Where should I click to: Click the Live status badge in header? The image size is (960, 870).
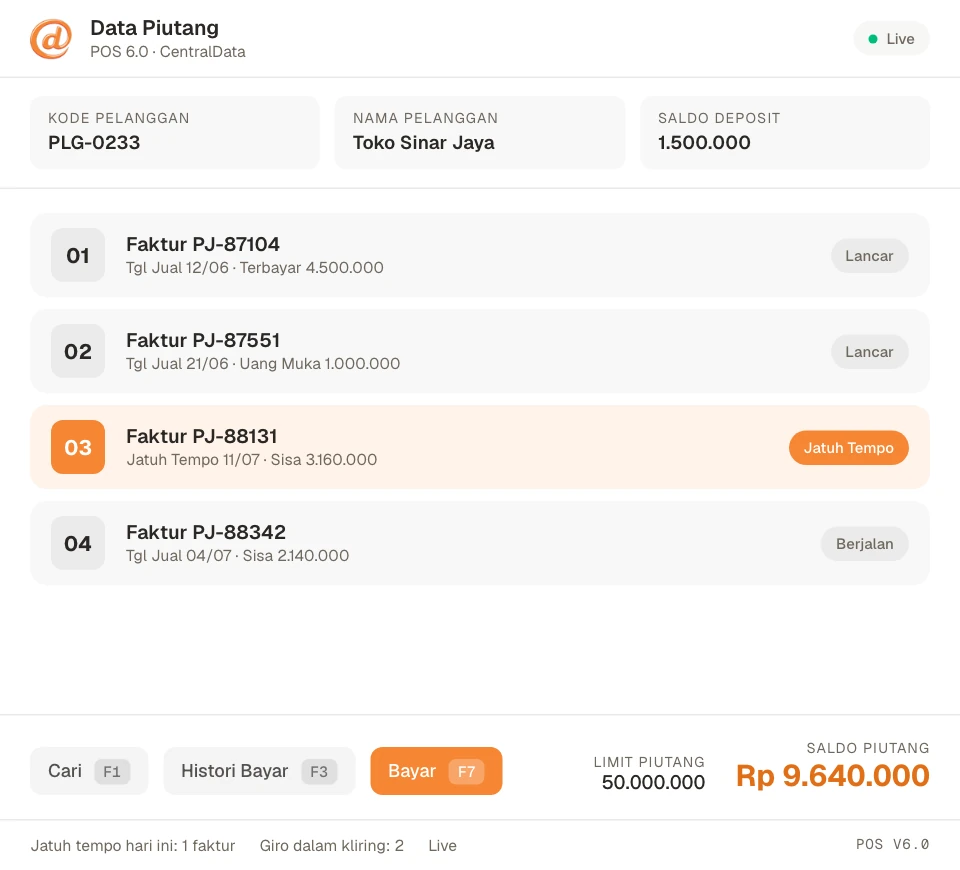tap(891, 39)
